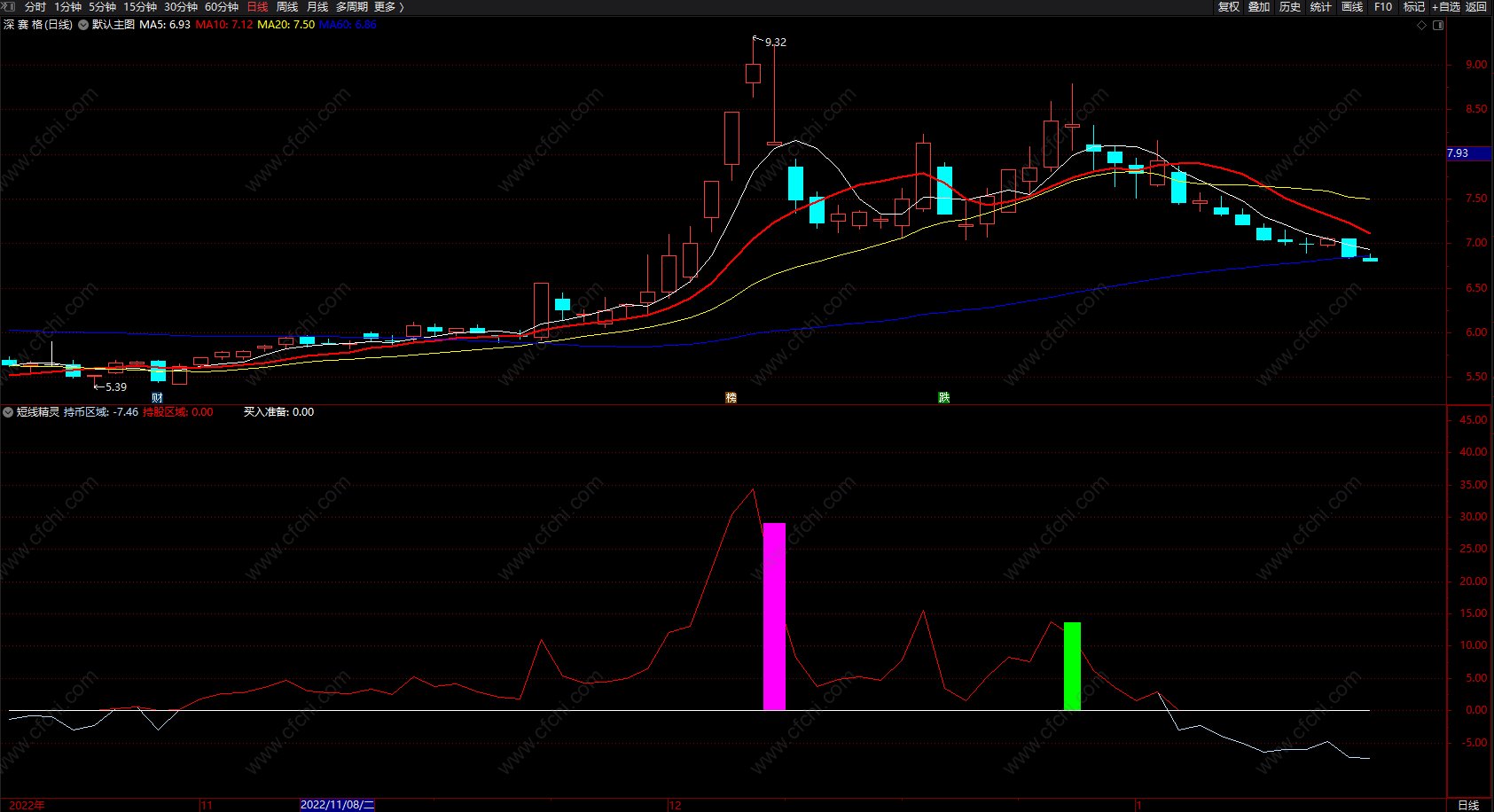Click the 持币区域: -7.46 value
1494x812 pixels.
[101, 412]
